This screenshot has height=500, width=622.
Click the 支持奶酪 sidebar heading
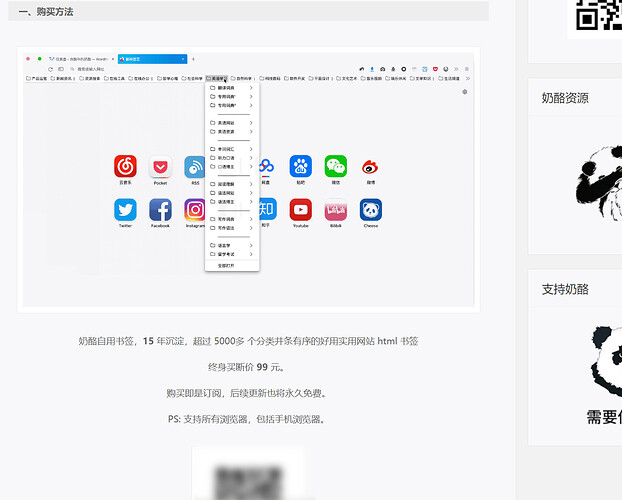click(x=565, y=289)
